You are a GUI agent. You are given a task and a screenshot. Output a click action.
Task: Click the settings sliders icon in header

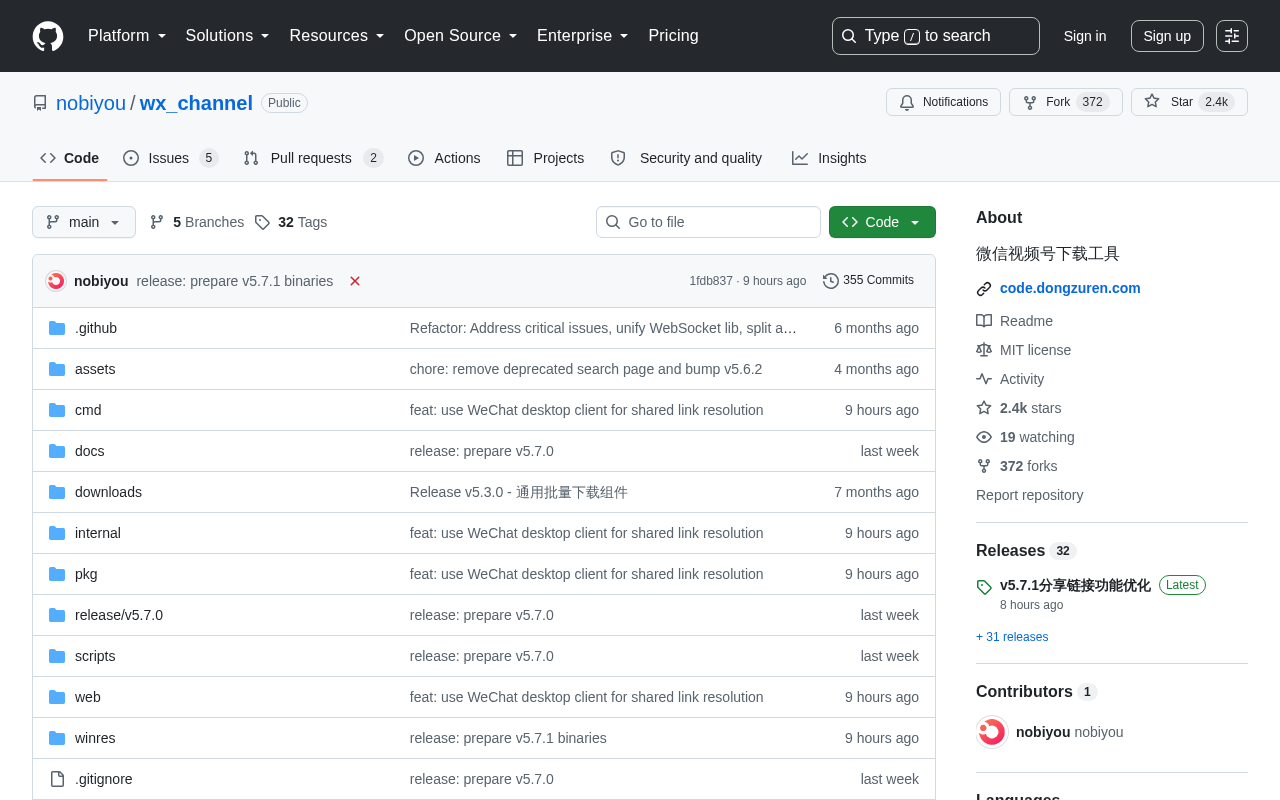coord(1232,36)
